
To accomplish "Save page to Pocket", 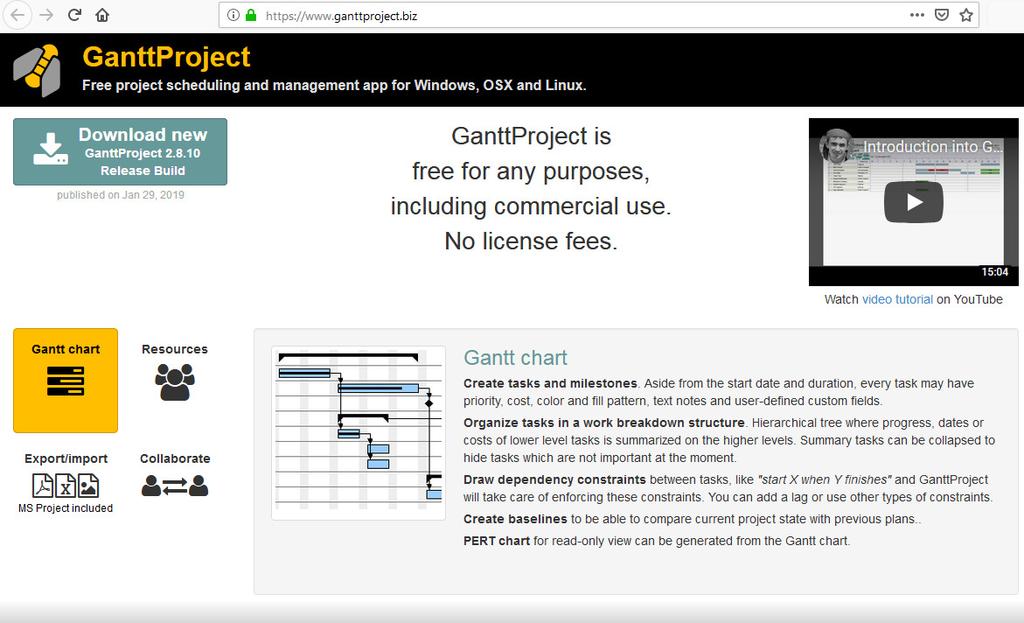I will [942, 15].
